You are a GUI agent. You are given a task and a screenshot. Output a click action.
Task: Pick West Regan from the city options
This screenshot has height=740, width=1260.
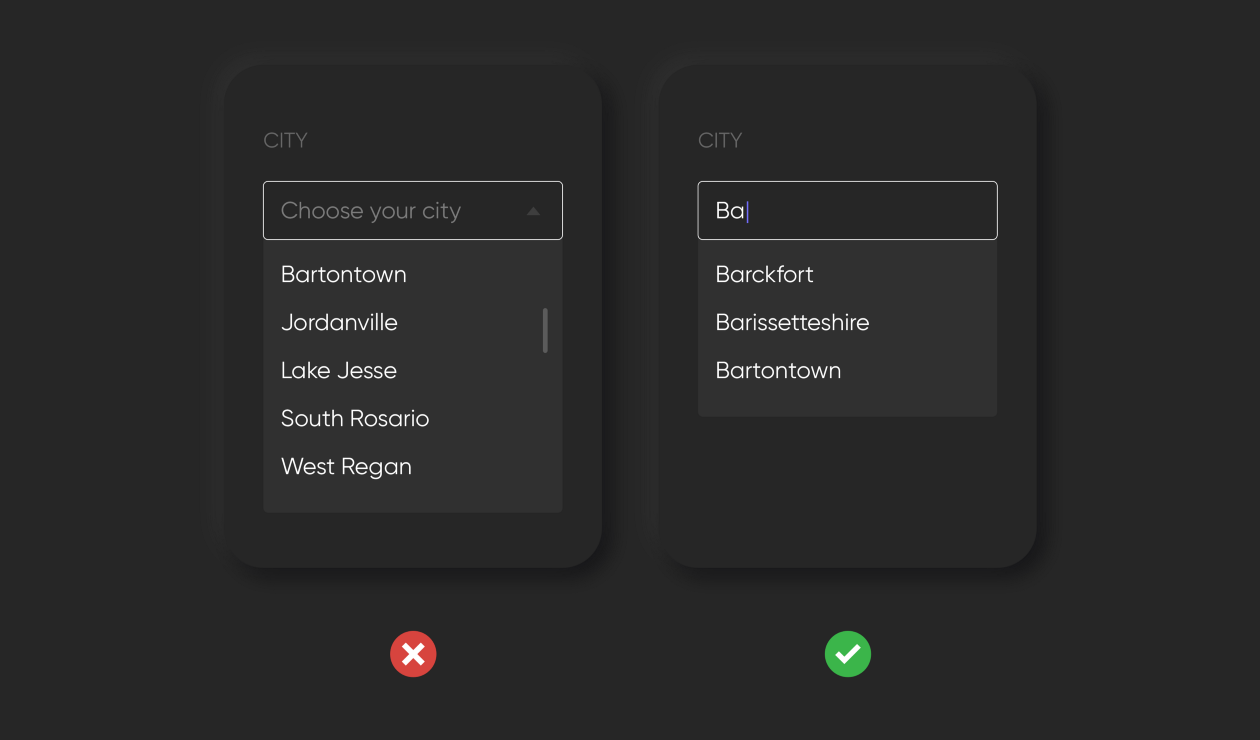point(346,466)
